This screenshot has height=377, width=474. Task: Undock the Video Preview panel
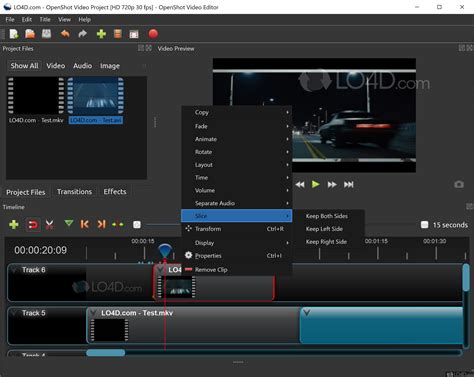462,48
